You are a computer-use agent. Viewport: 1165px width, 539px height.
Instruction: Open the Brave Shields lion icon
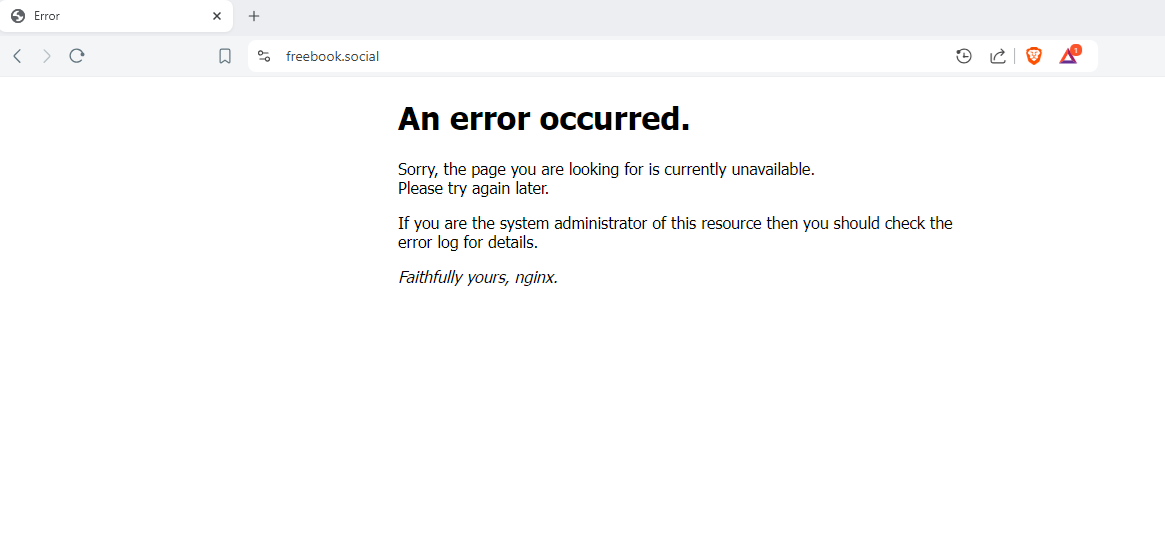1033,56
